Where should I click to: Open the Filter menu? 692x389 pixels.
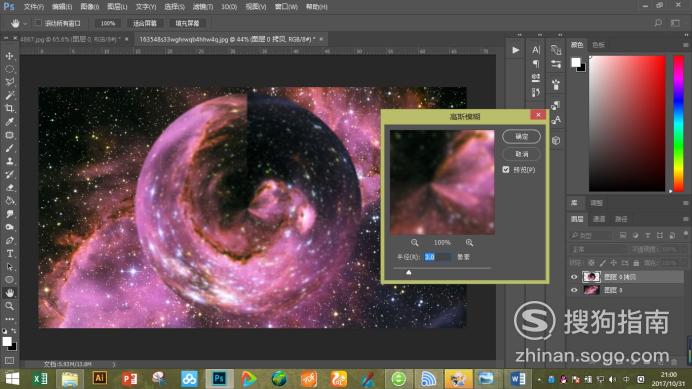coord(203,7)
